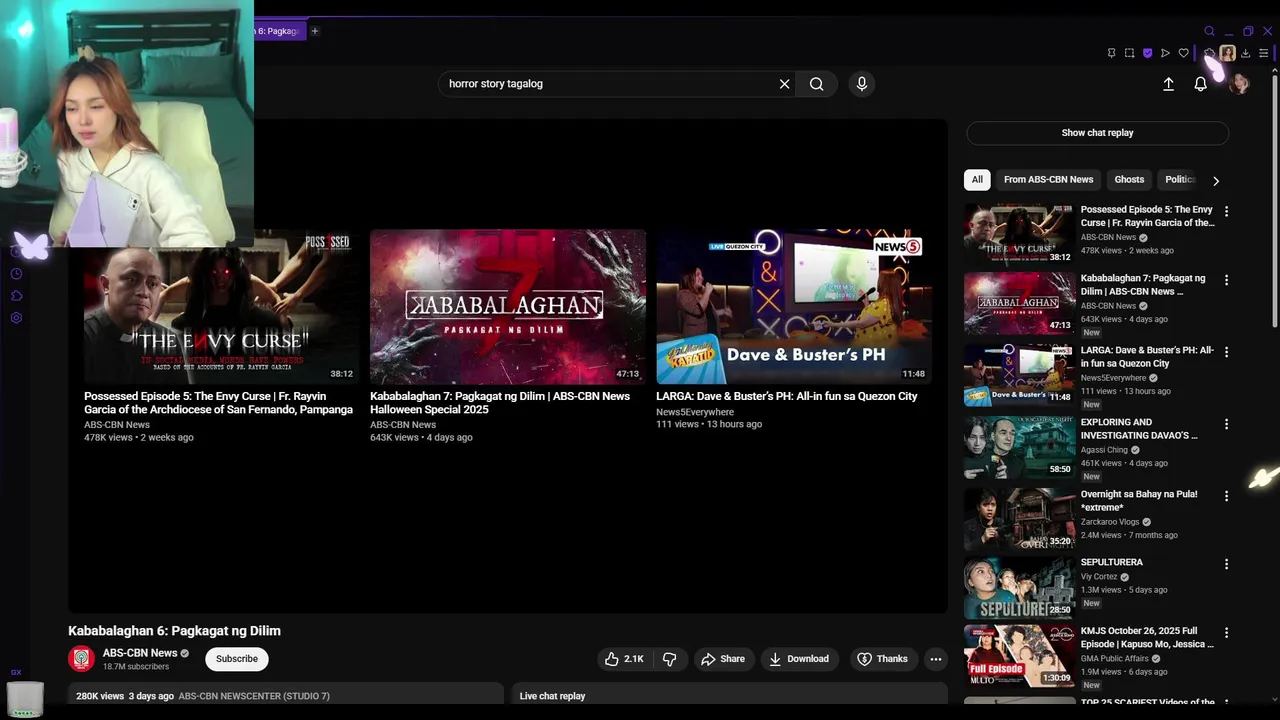The image size is (1280, 720).
Task: Click 'Kababalaghan 6: Pagkagat ng Dilim' video title
Action: tap(174, 631)
